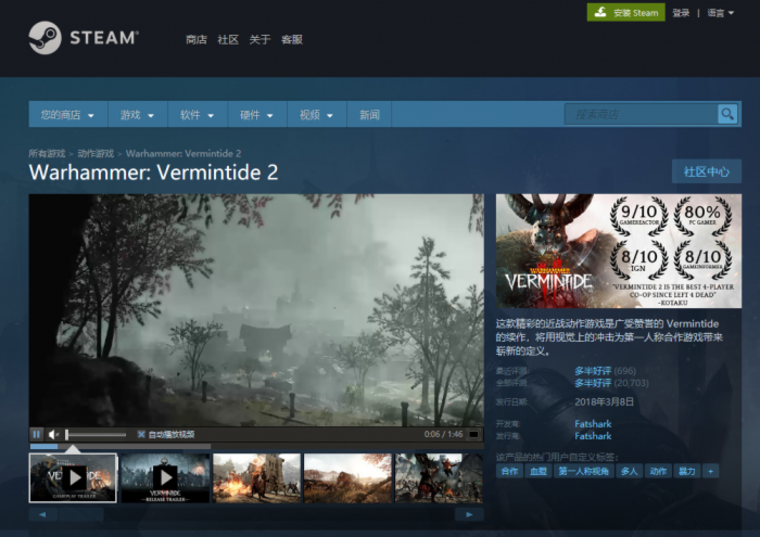Click the main trailer video area
Image resolution: width=760 pixels, height=537 pixels.
pyautogui.click(x=256, y=310)
